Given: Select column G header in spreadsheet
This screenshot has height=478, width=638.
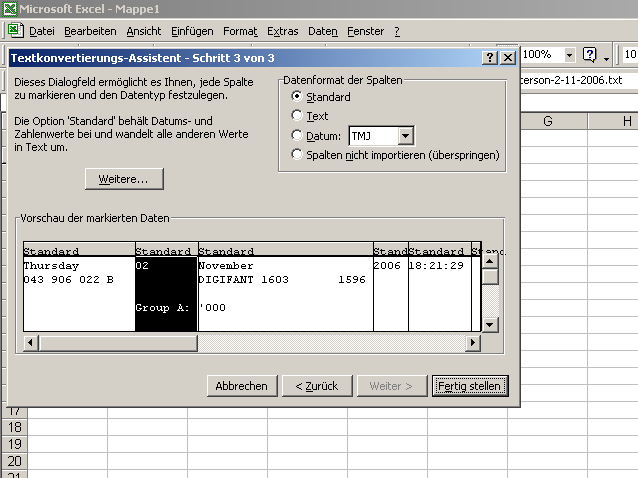Looking at the screenshot, I should (548, 121).
